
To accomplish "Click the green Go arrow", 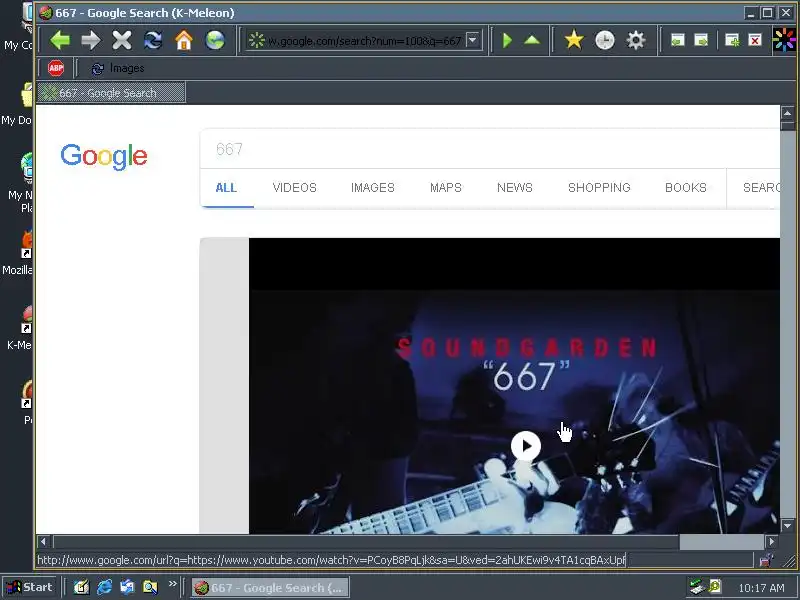I will (507, 40).
